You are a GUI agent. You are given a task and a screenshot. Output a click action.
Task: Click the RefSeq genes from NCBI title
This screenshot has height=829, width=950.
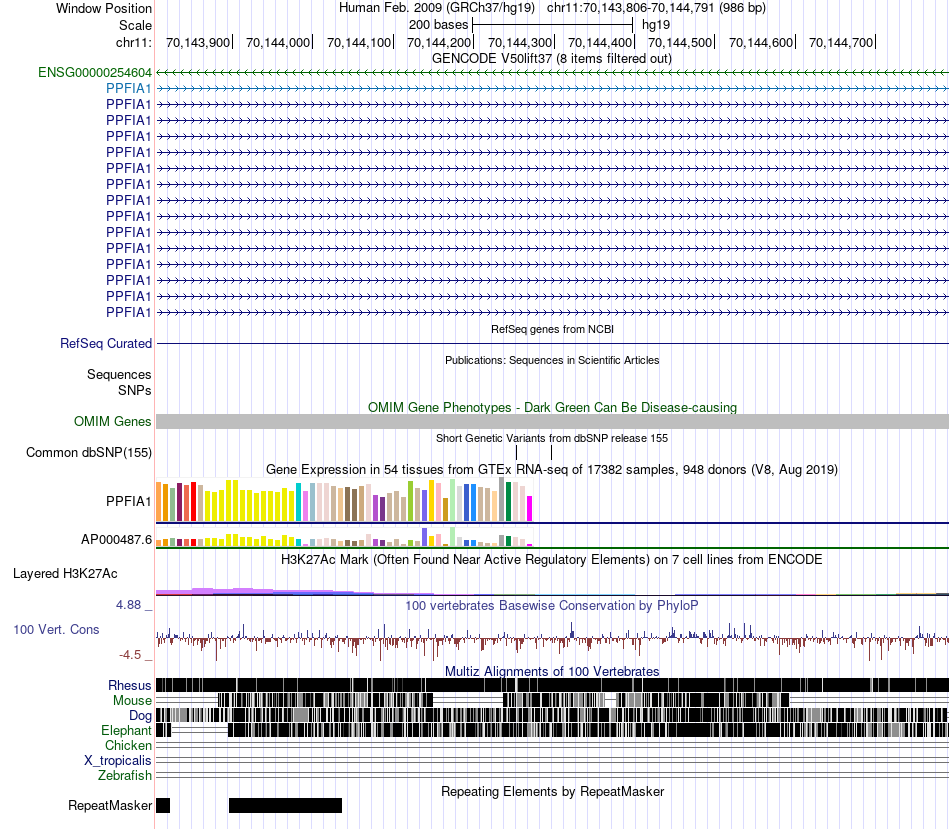point(552,329)
